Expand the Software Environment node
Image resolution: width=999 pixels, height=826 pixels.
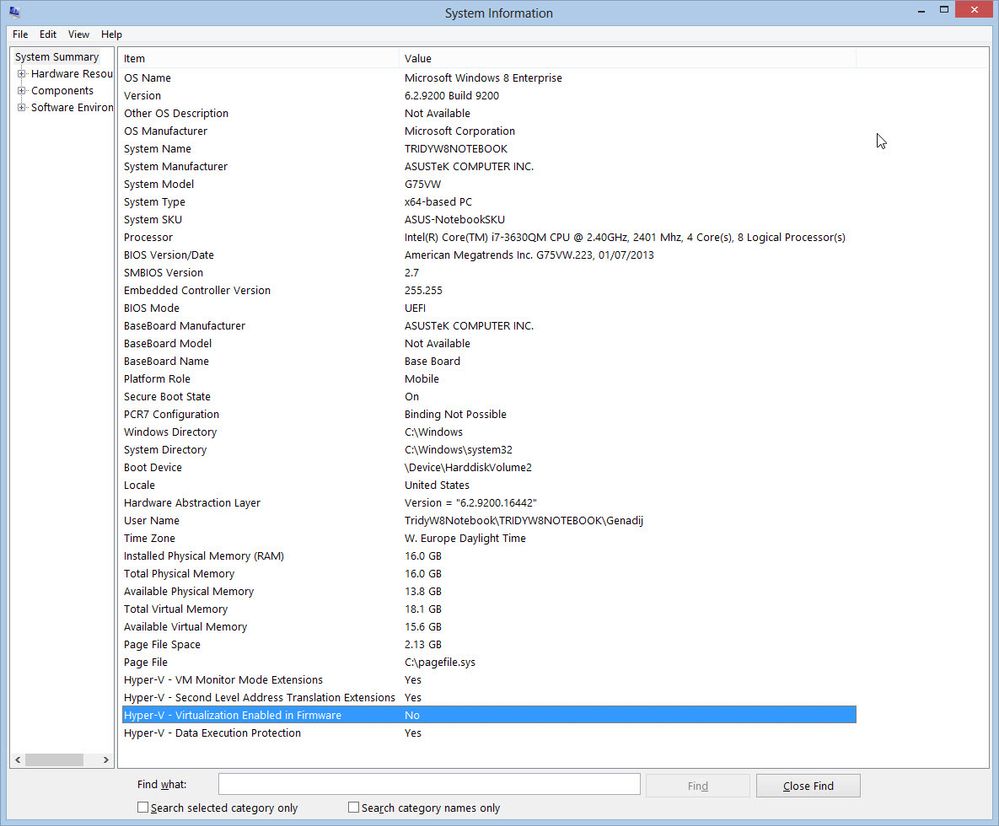22,107
